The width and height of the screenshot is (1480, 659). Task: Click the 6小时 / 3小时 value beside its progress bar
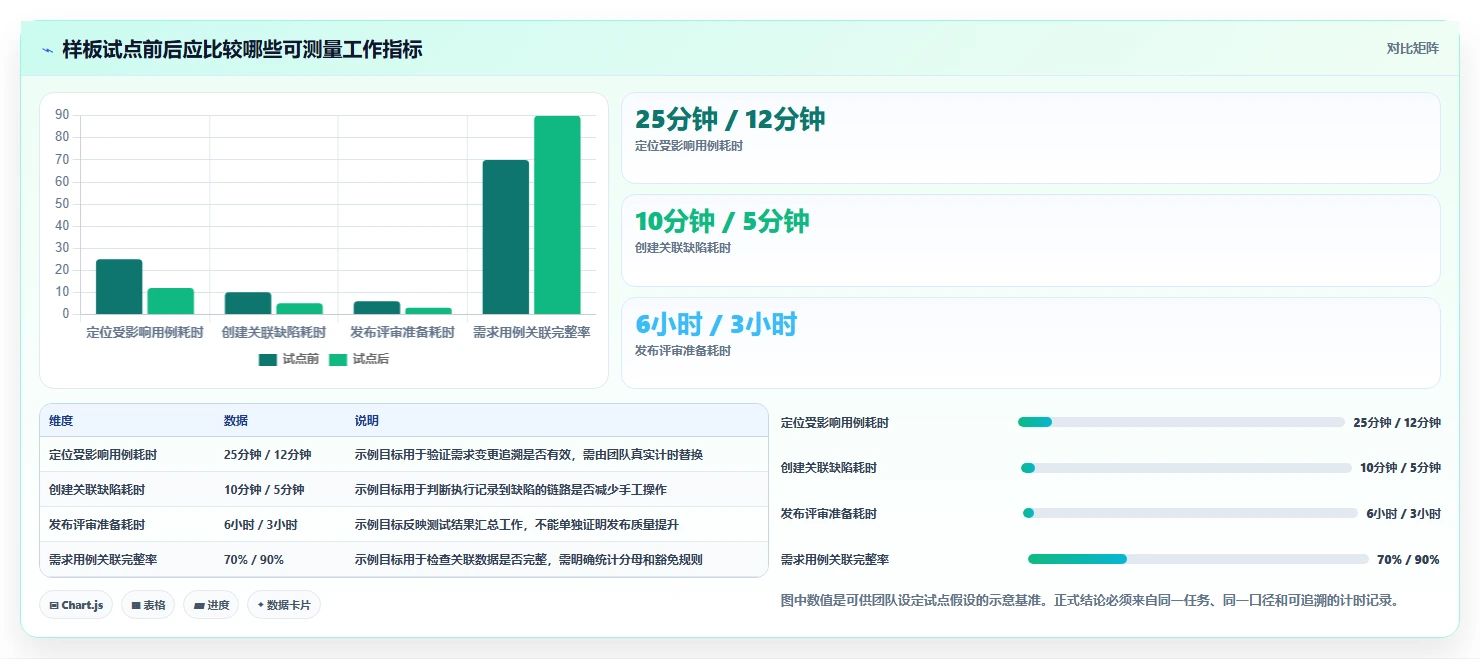(1403, 513)
